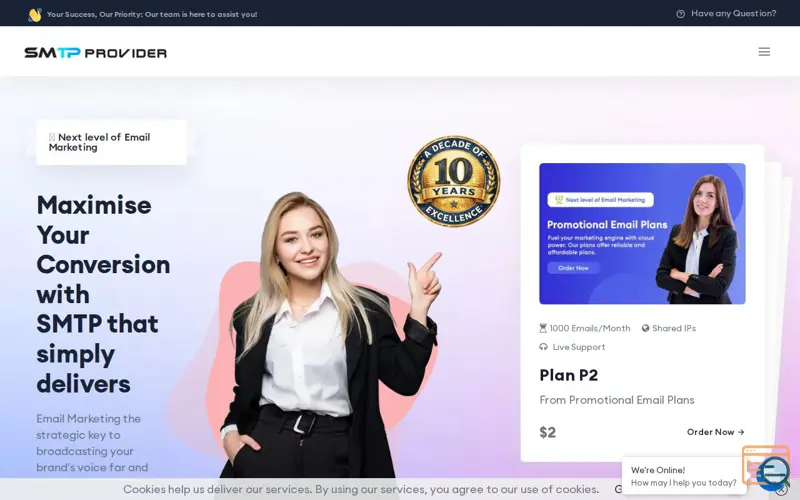Click the 1000 Emails/Month label

[x=590, y=328]
